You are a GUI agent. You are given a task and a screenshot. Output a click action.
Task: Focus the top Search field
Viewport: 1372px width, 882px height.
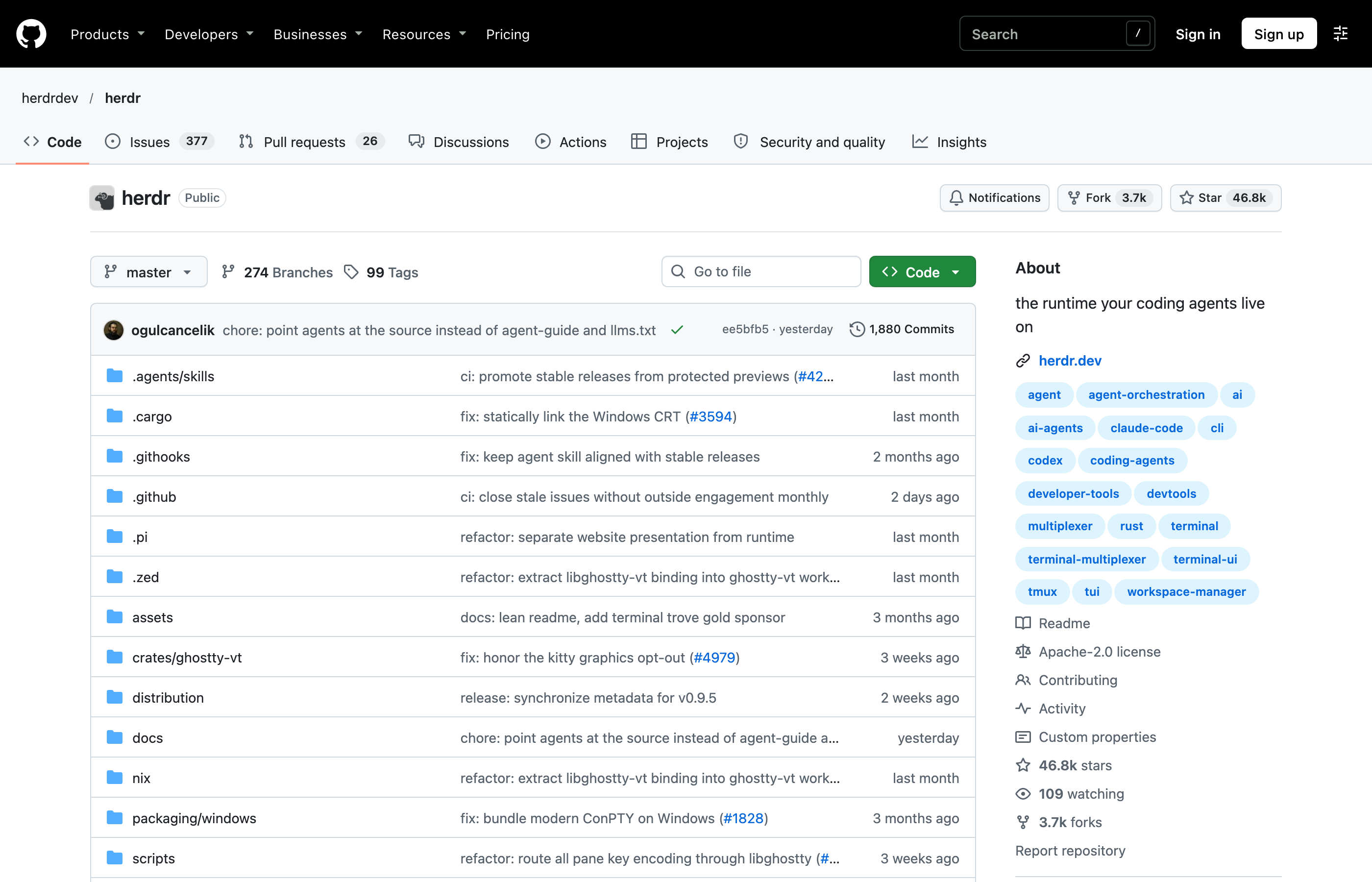pos(1056,34)
